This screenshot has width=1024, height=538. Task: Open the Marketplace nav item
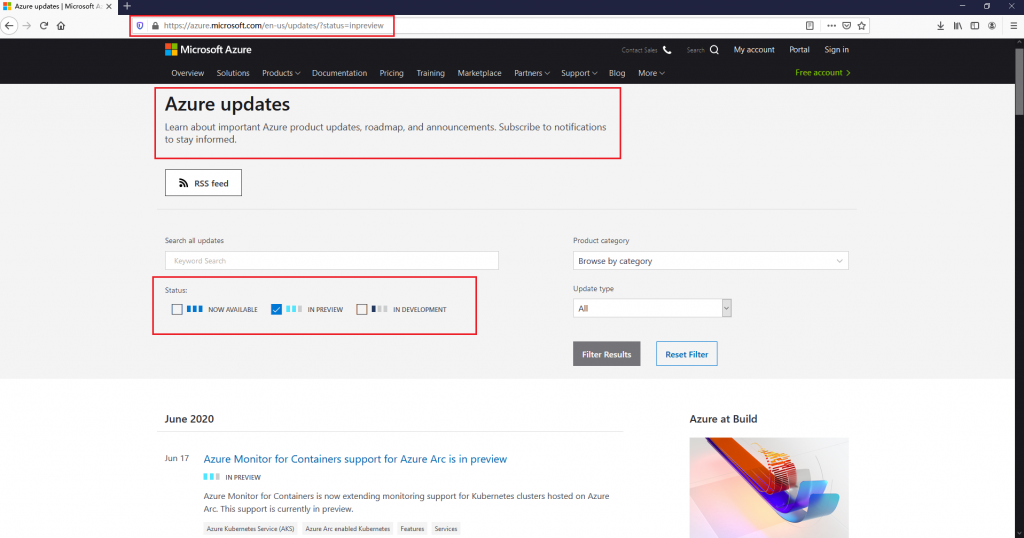(479, 73)
